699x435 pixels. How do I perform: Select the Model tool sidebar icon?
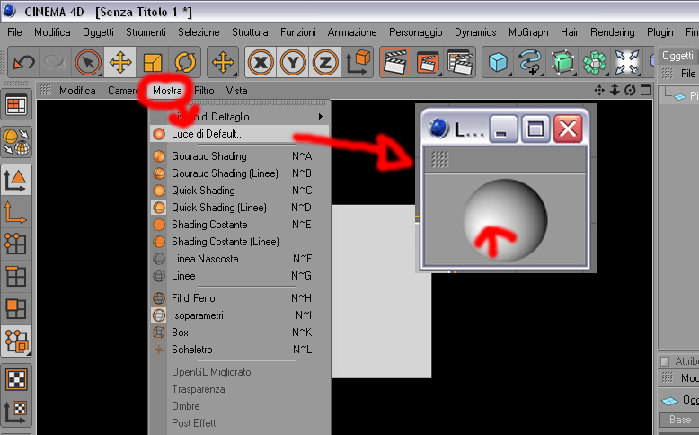click(16, 180)
